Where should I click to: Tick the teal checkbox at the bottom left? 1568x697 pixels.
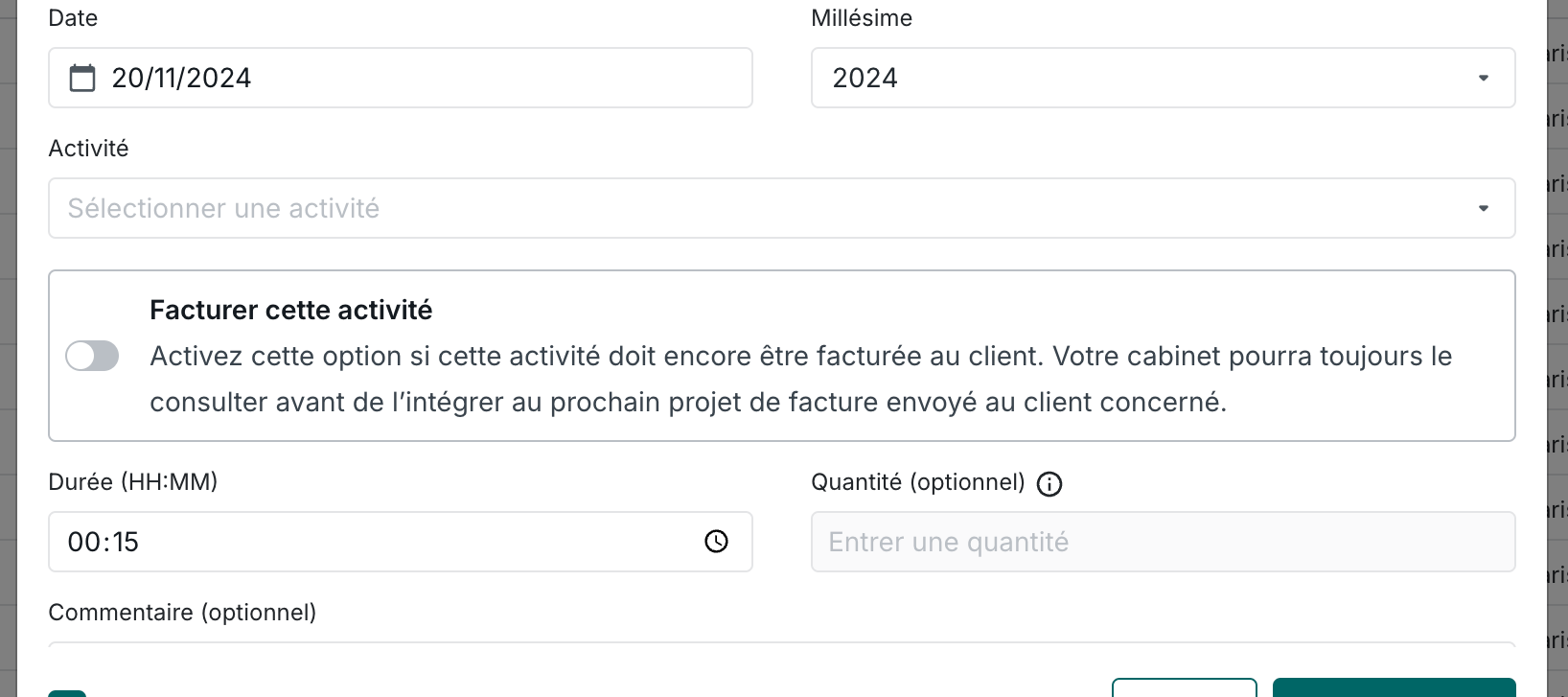67,692
